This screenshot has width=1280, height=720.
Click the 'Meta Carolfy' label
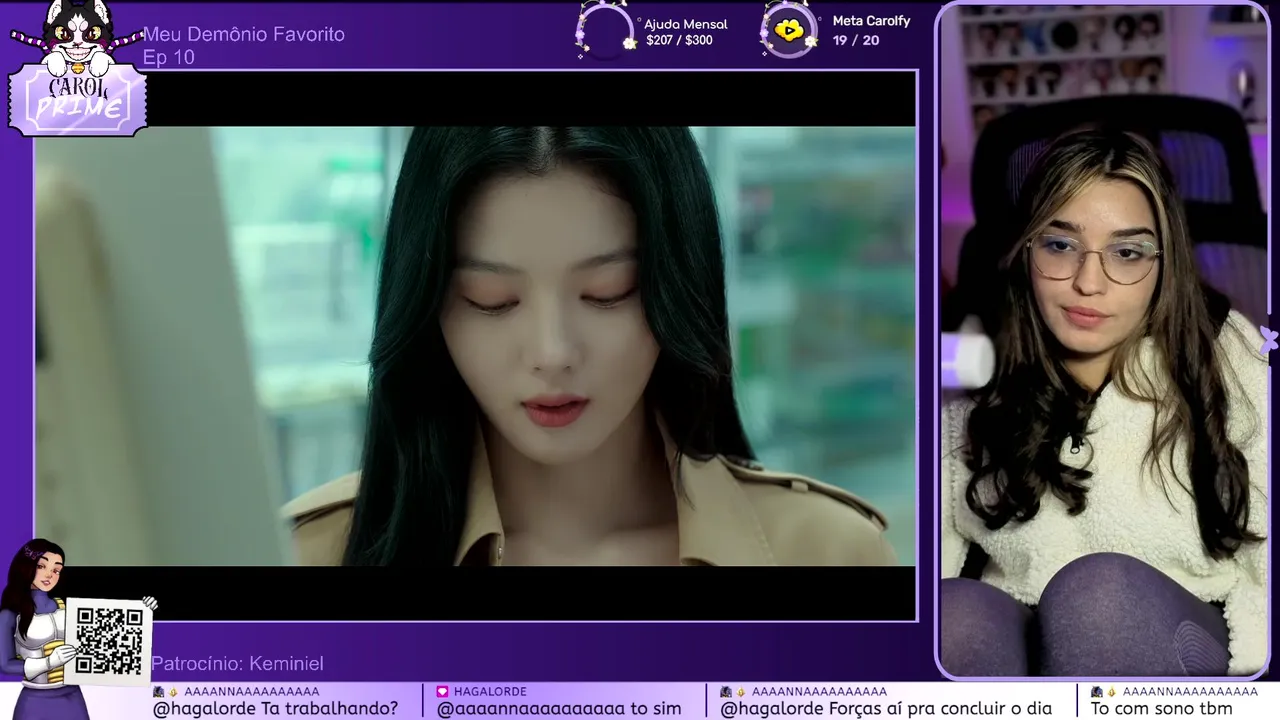[x=871, y=21]
